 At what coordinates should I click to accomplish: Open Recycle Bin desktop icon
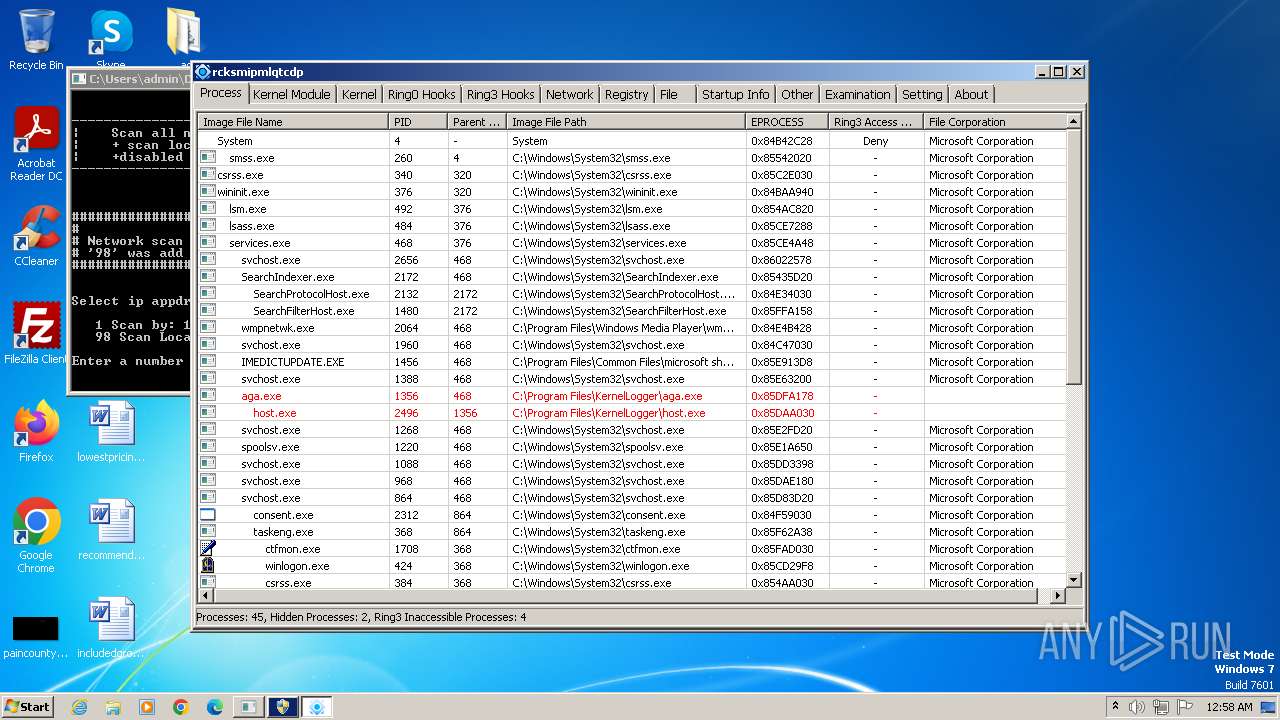pos(36,40)
